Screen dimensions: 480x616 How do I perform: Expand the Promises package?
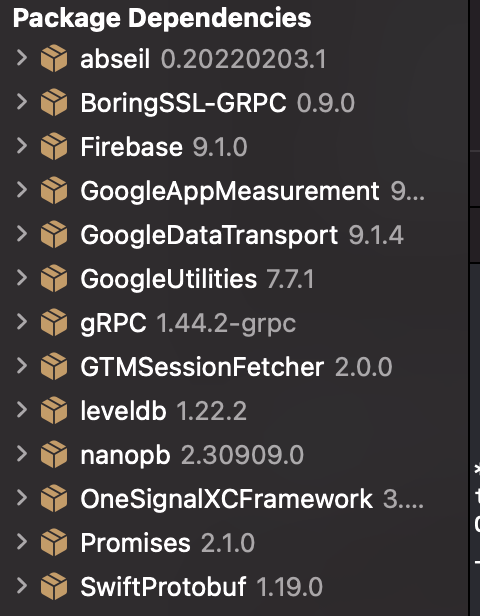22,542
